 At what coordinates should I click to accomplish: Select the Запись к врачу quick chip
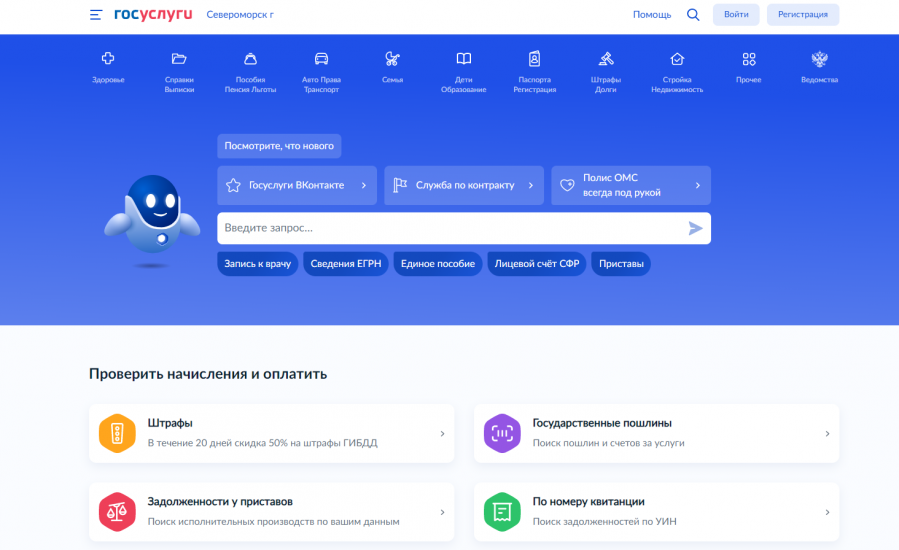(257, 264)
